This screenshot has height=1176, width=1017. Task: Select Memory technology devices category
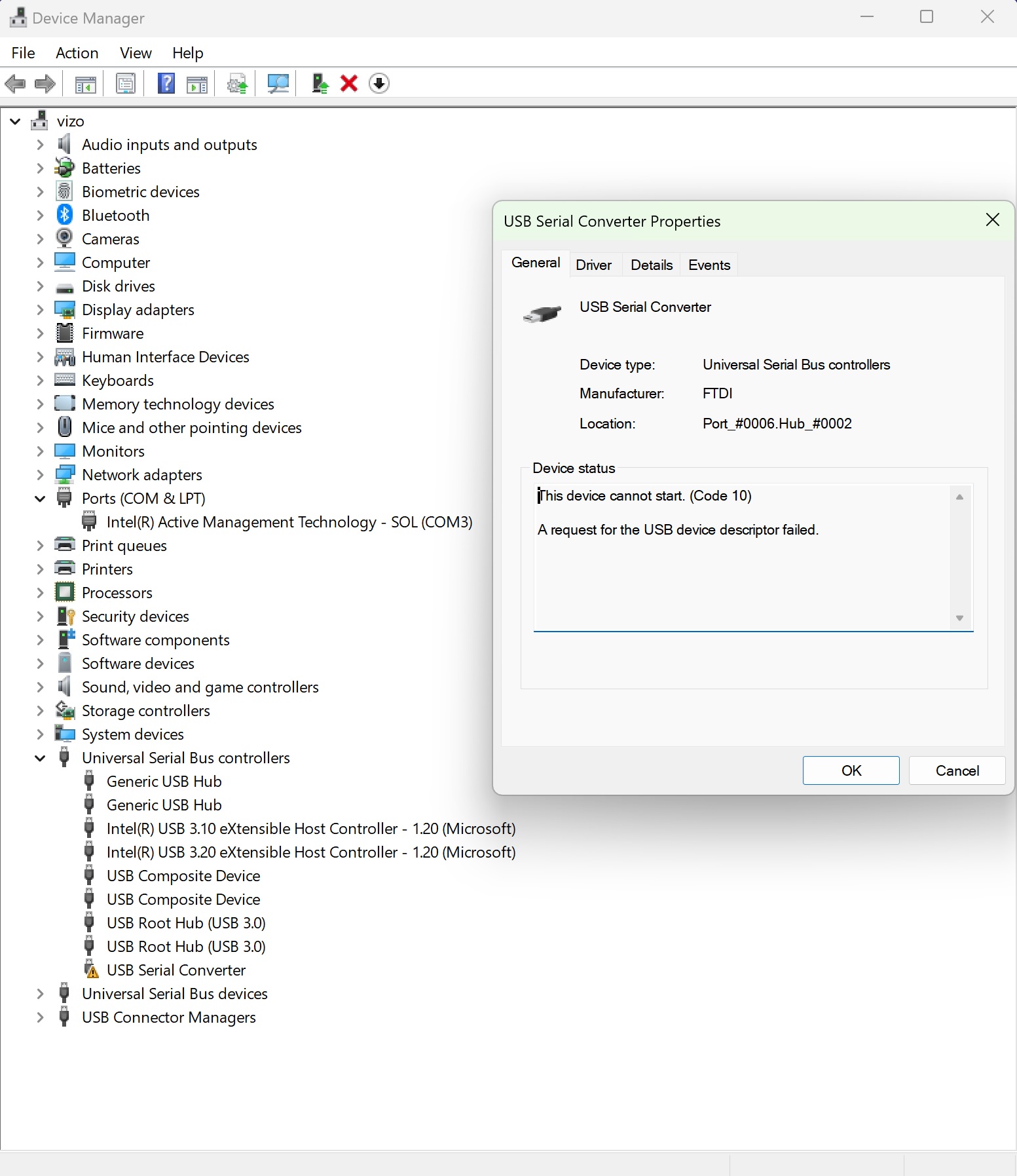click(x=178, y=404)
